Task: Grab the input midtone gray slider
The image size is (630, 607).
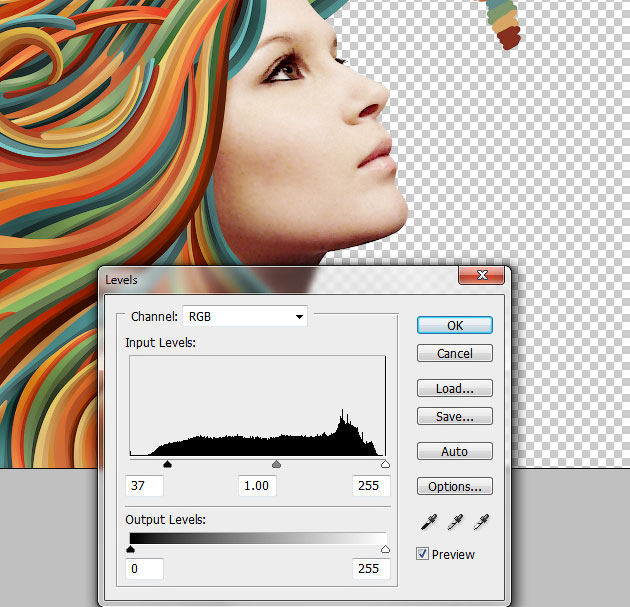Action: [x=276, y=464]
